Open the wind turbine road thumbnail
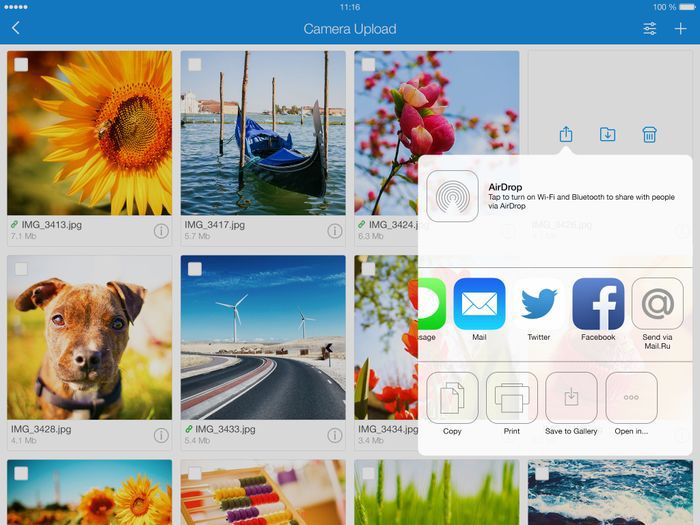This screenshot has width=700, height=525. click(263, 338)
